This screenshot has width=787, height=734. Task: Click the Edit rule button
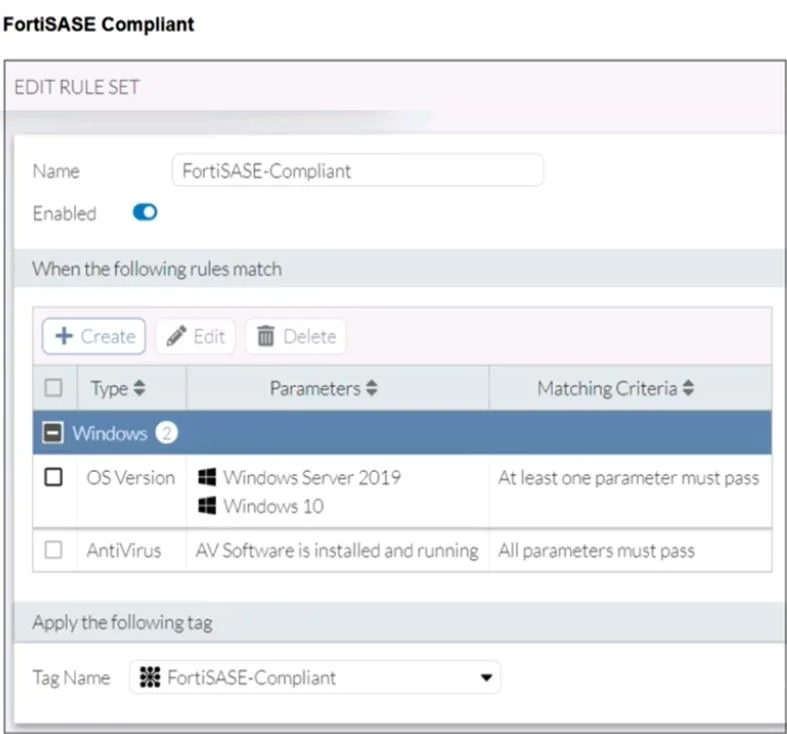point(195,336)
